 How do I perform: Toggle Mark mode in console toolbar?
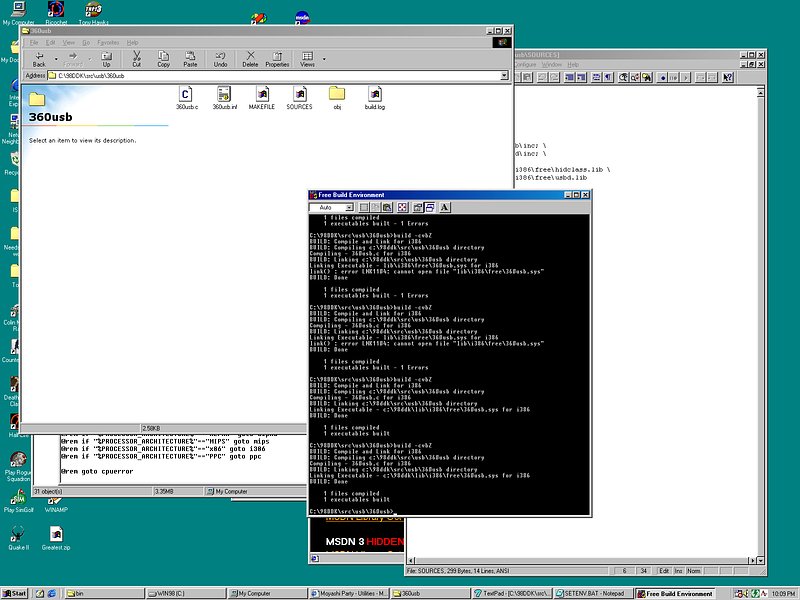click(365, 207)
